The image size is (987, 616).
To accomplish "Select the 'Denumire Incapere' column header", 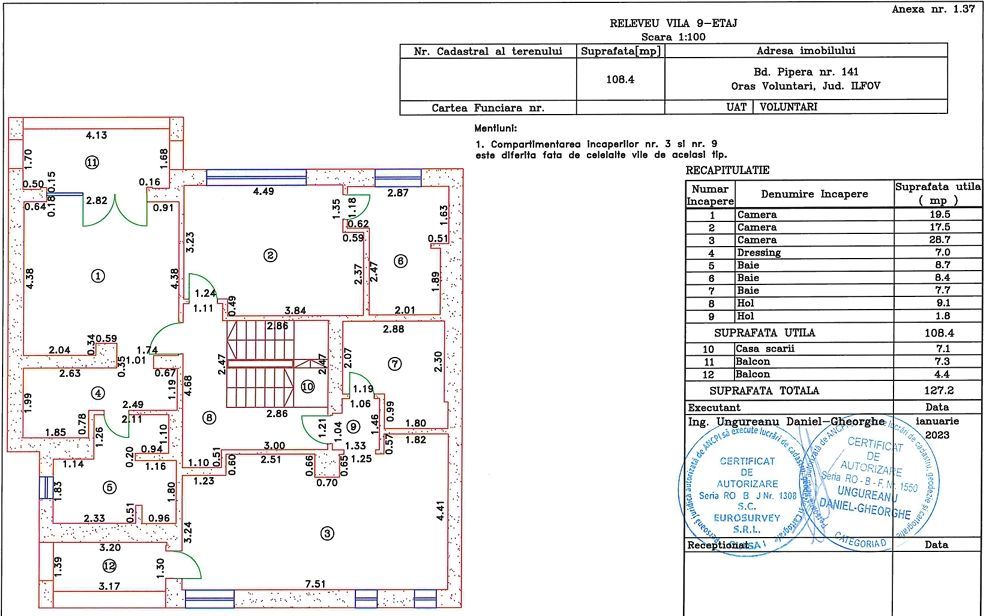I will pyautogui.click(x=814, y=194).
